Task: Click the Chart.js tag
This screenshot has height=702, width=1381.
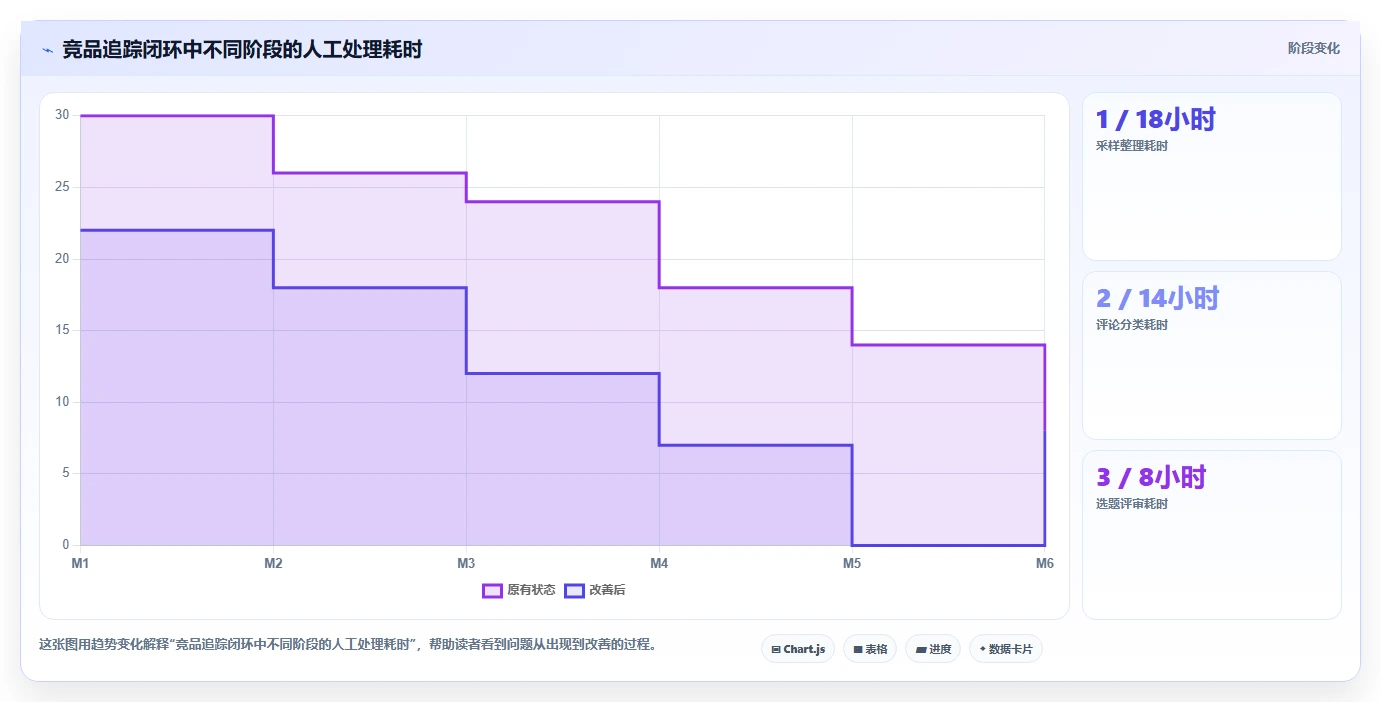Action: pos(798,649)
